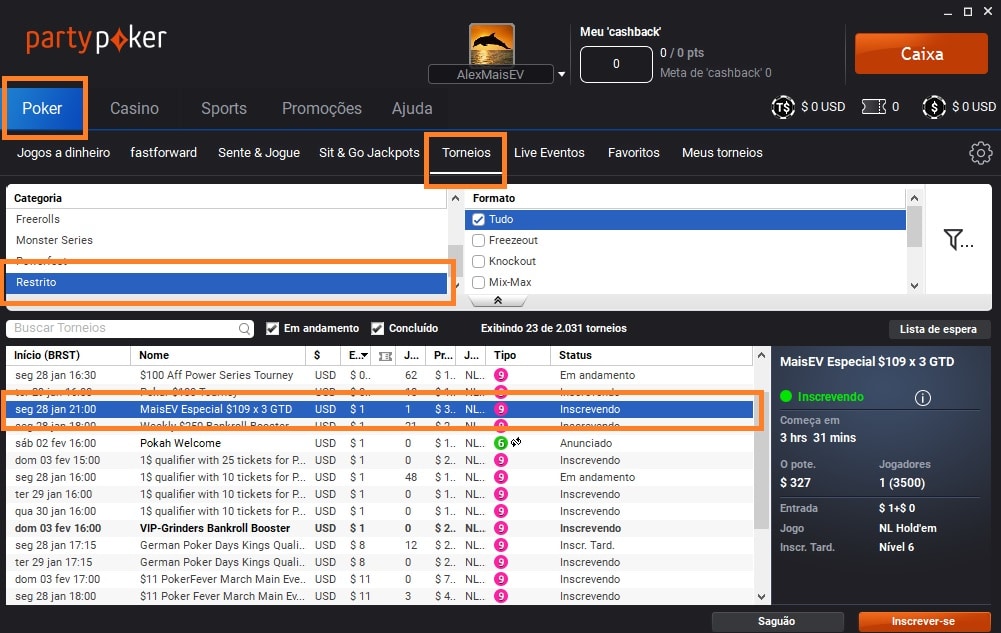Switch to Sit & Go Jackpots tab

tap(369, 153)
